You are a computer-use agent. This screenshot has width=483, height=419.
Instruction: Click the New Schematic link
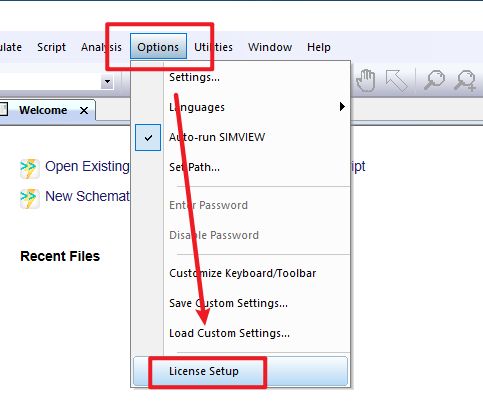(87, 196)
